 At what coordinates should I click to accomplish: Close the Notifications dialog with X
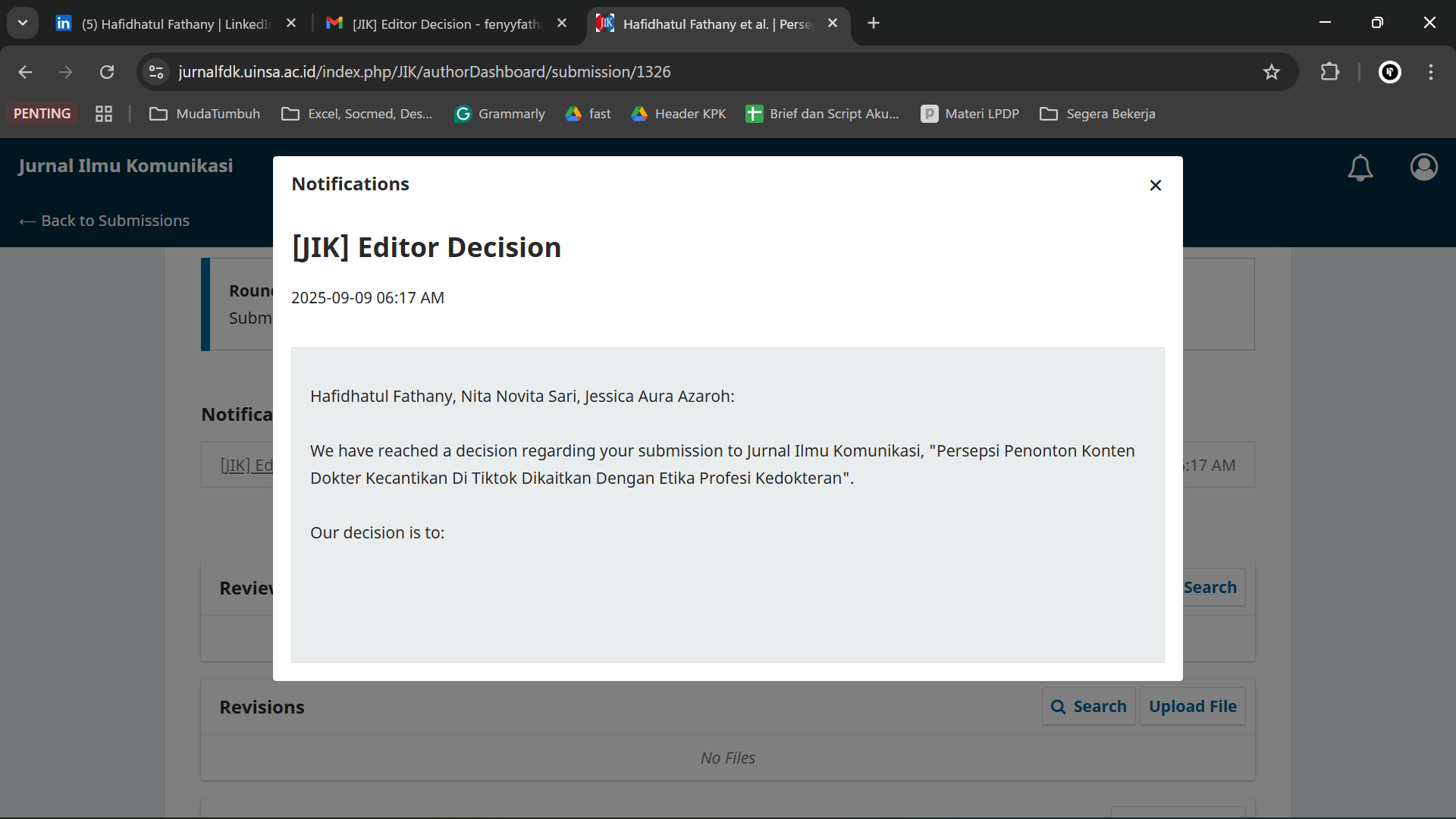(x=1155, y=186)
